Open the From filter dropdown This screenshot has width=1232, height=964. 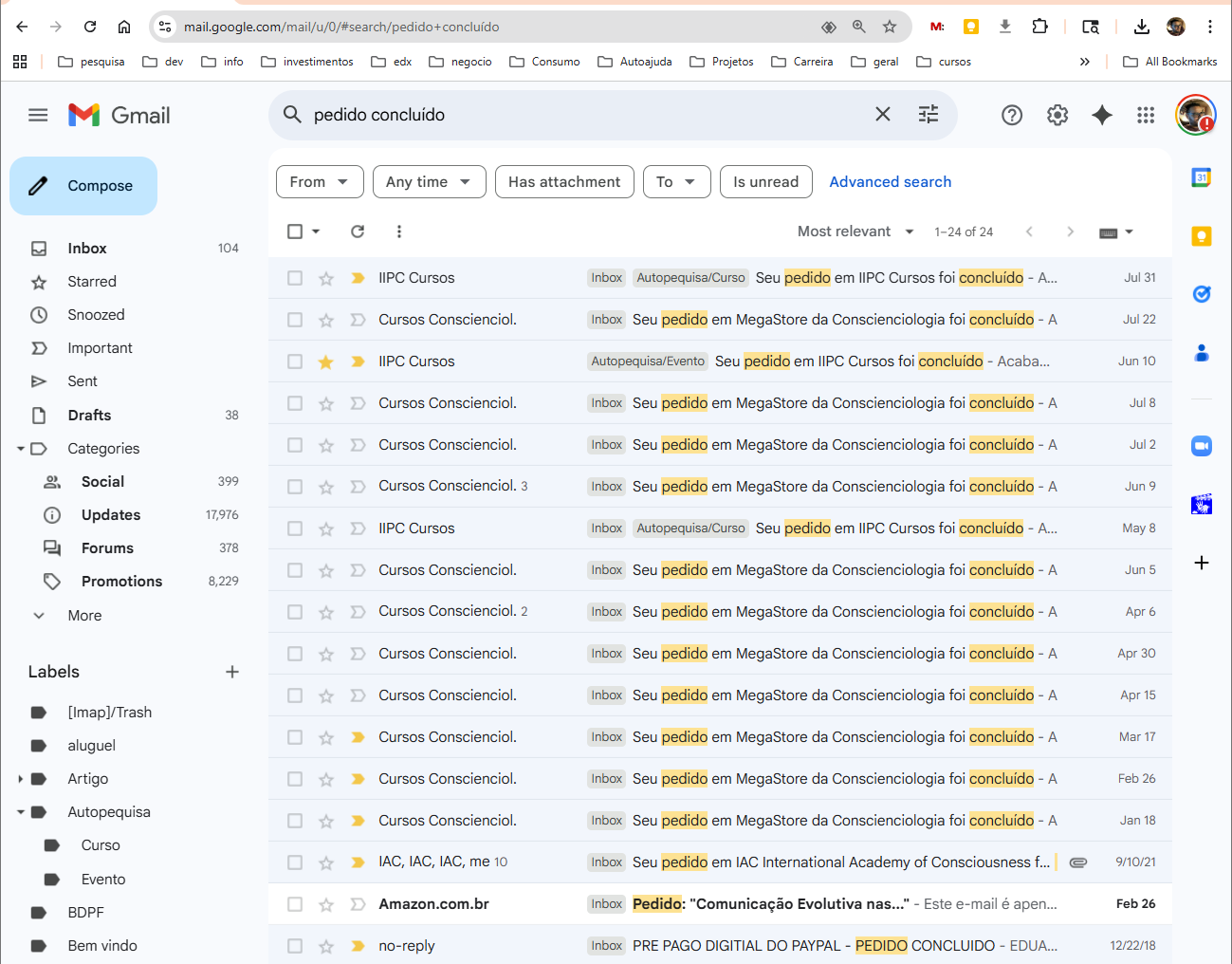pos(320,182)
